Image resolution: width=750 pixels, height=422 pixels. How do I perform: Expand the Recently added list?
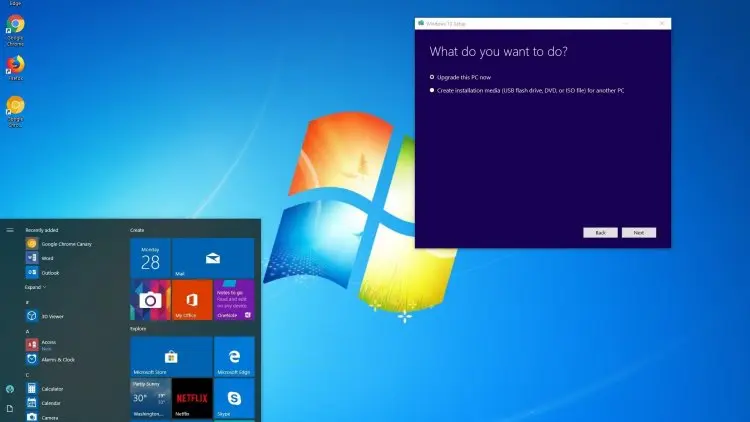[x=35, y=287]
